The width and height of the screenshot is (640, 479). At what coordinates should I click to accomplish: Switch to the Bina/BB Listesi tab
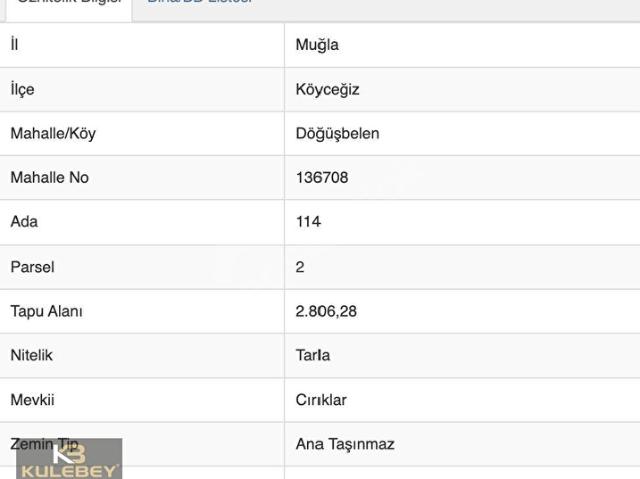point(199,3)
